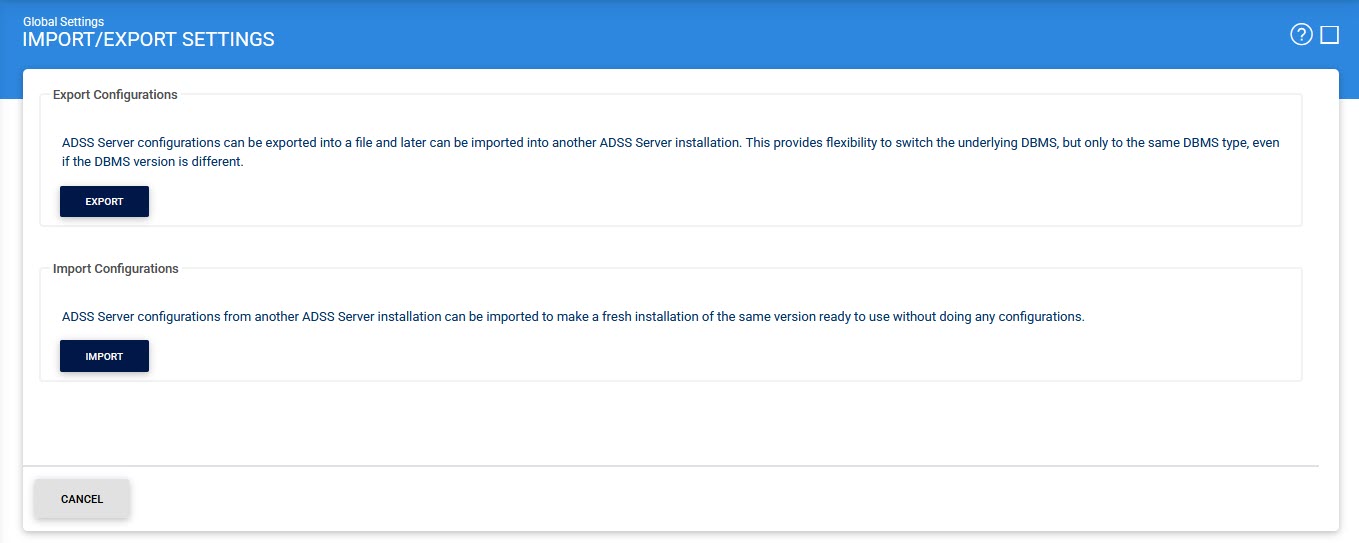Open the help question mark icon
Screen dimensions: 1359x543
(x=1300, y=35)
